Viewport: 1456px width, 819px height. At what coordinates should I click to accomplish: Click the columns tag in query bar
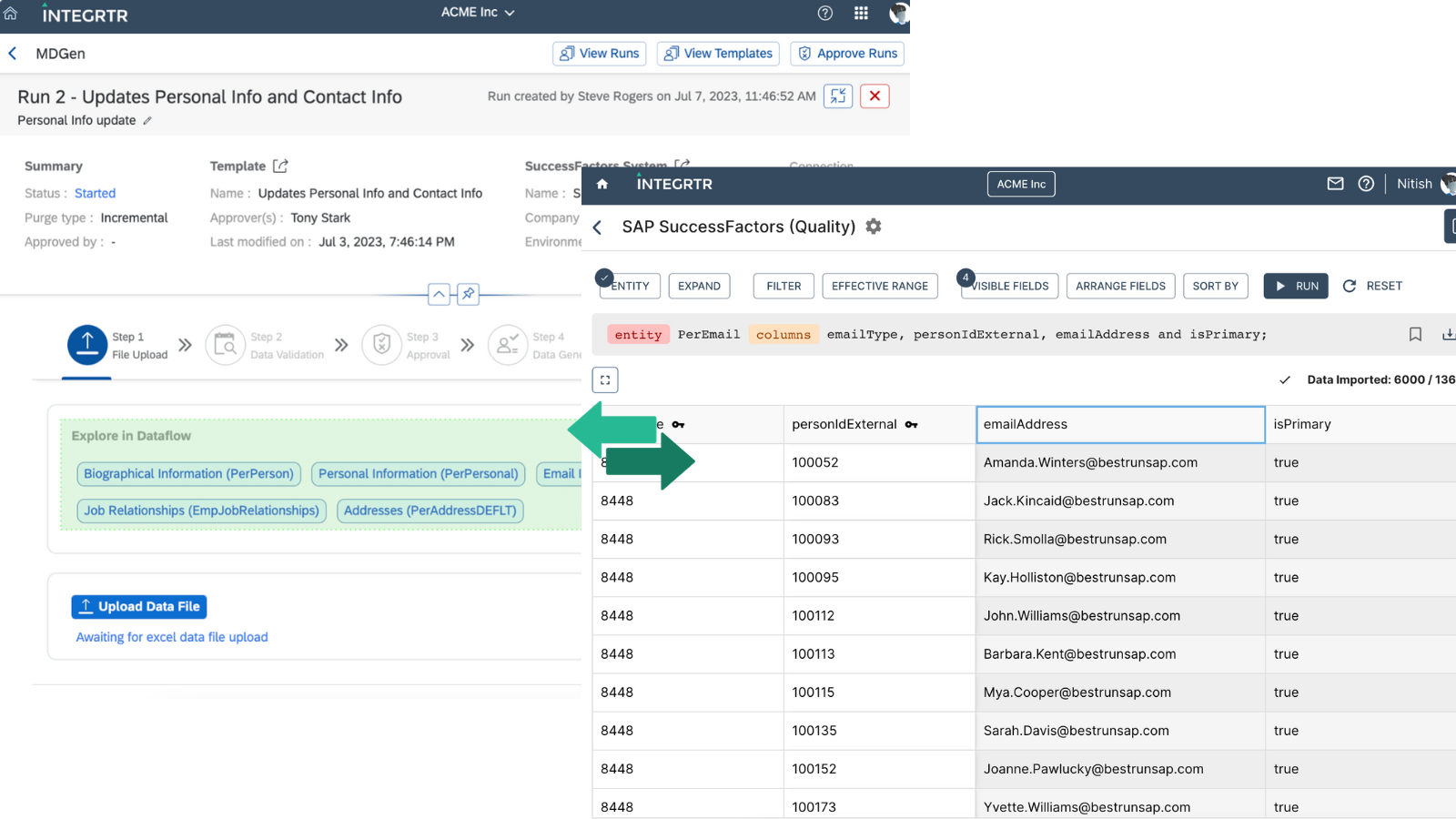784,335
